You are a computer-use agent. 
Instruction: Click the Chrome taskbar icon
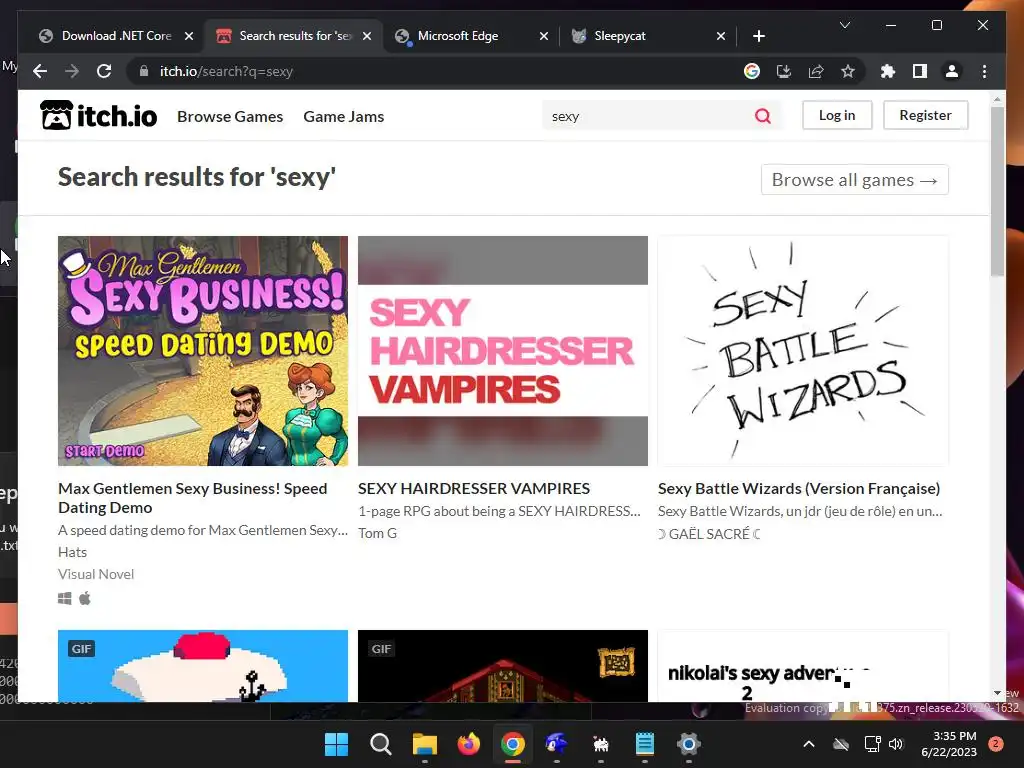tap(513, 744)
